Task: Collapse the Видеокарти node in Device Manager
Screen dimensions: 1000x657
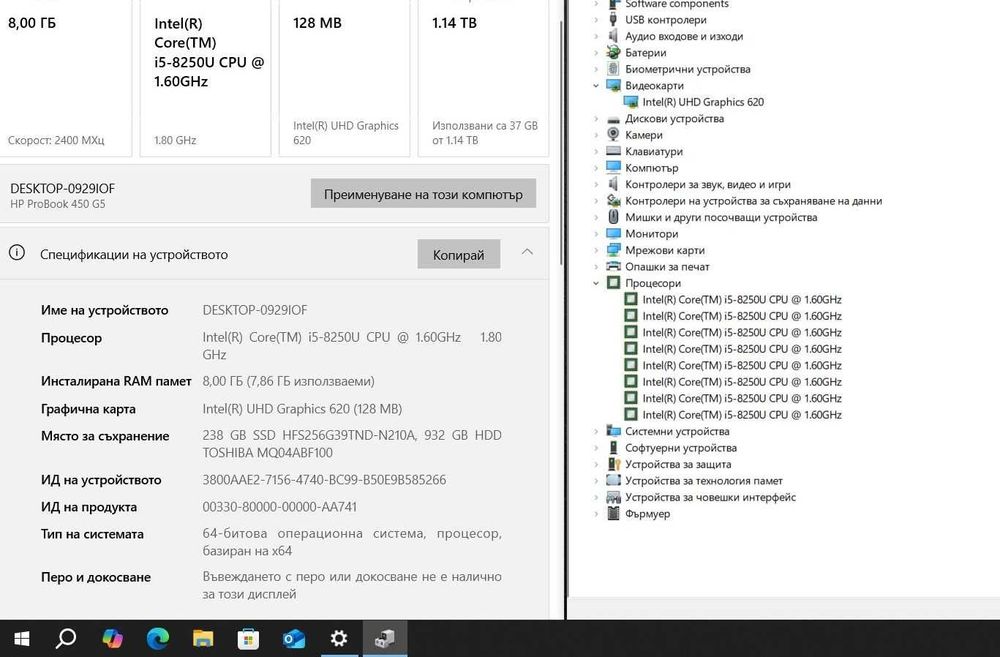Action: 596,85
